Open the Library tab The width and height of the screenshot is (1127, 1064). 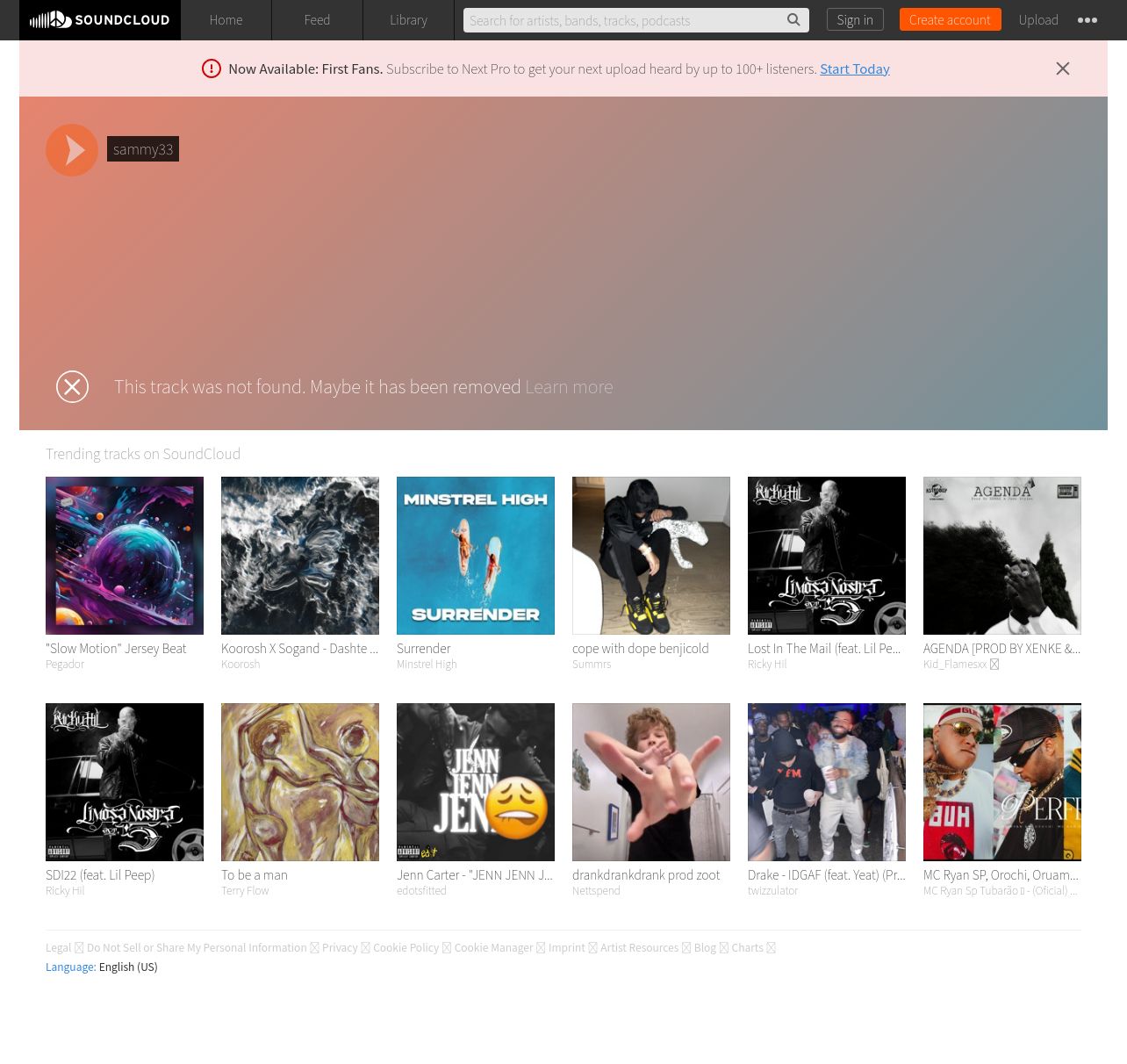(408, 19)
